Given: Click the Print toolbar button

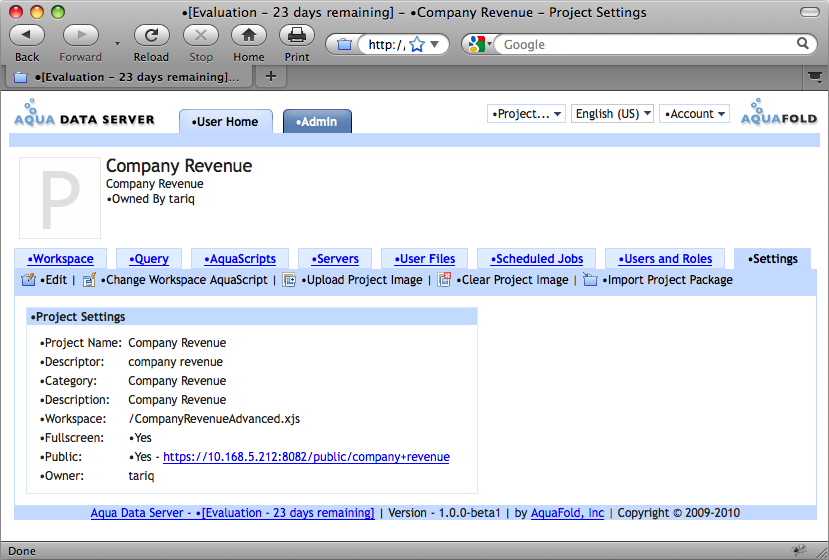Looking at the screenshot, I should tap(297, 35).
